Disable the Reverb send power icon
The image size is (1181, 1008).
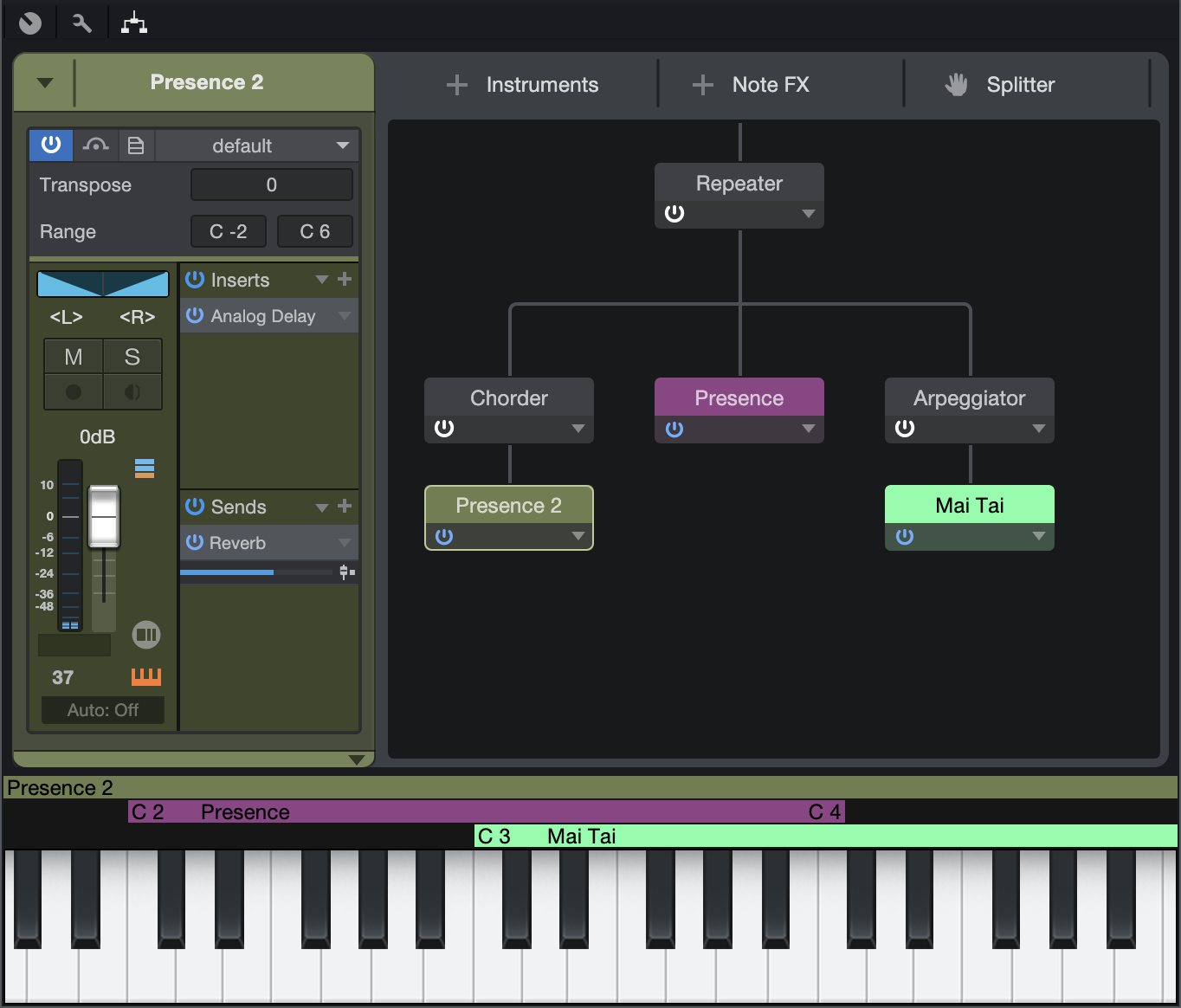point(195,543)
